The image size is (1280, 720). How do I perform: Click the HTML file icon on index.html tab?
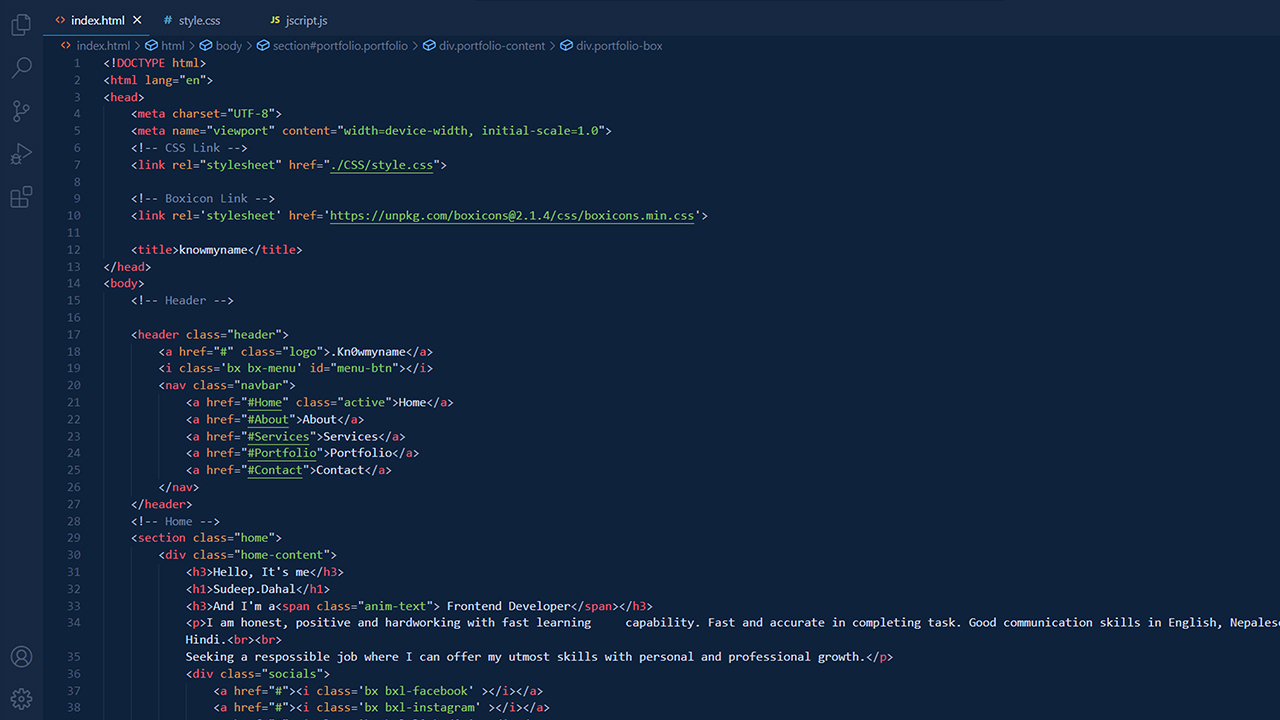[x=60, y=20]
